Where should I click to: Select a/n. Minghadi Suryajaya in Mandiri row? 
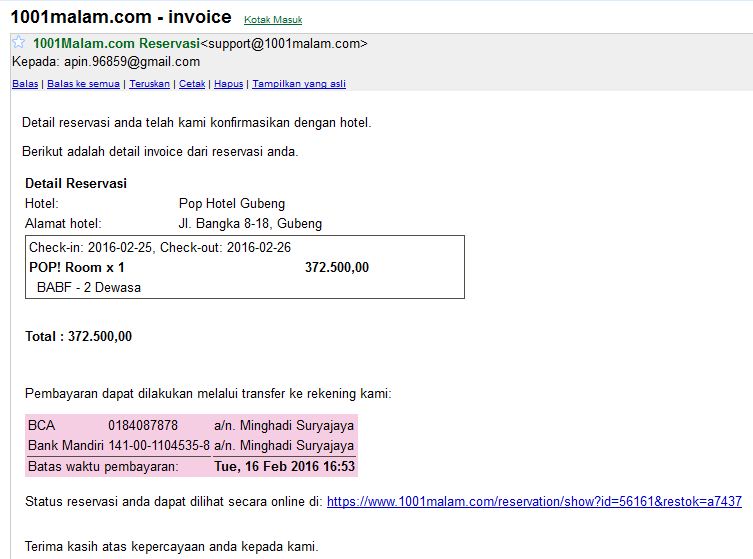click(284, 446)
